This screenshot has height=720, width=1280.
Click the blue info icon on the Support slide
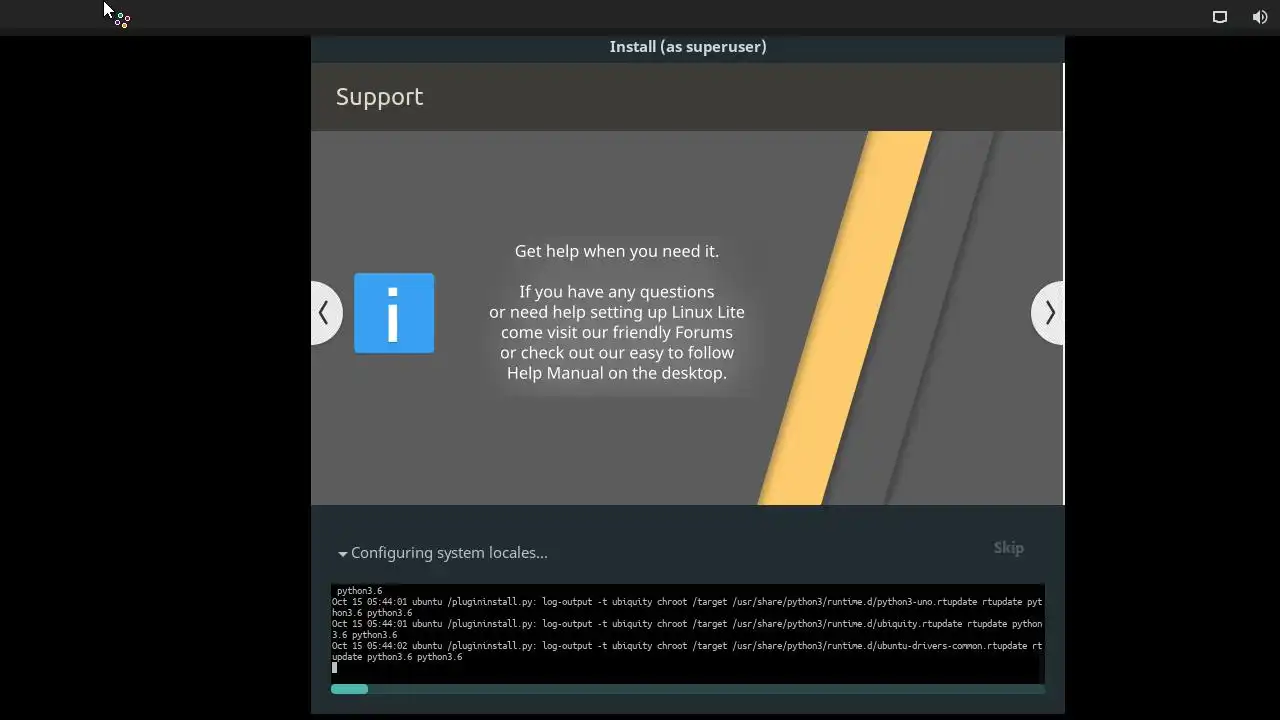[394, 313]
